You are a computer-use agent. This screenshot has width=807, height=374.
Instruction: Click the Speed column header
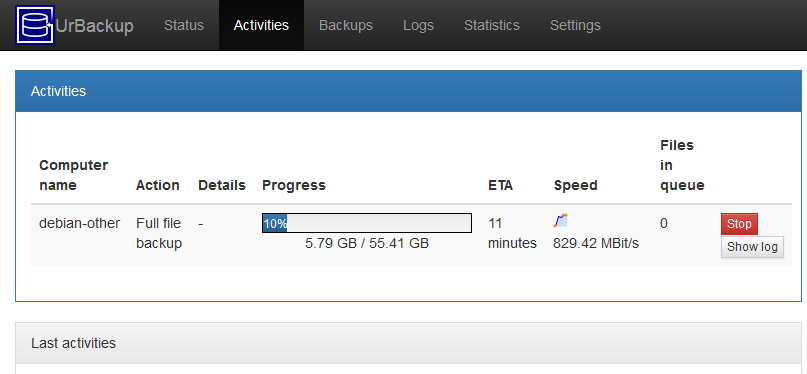click(575, 185)
